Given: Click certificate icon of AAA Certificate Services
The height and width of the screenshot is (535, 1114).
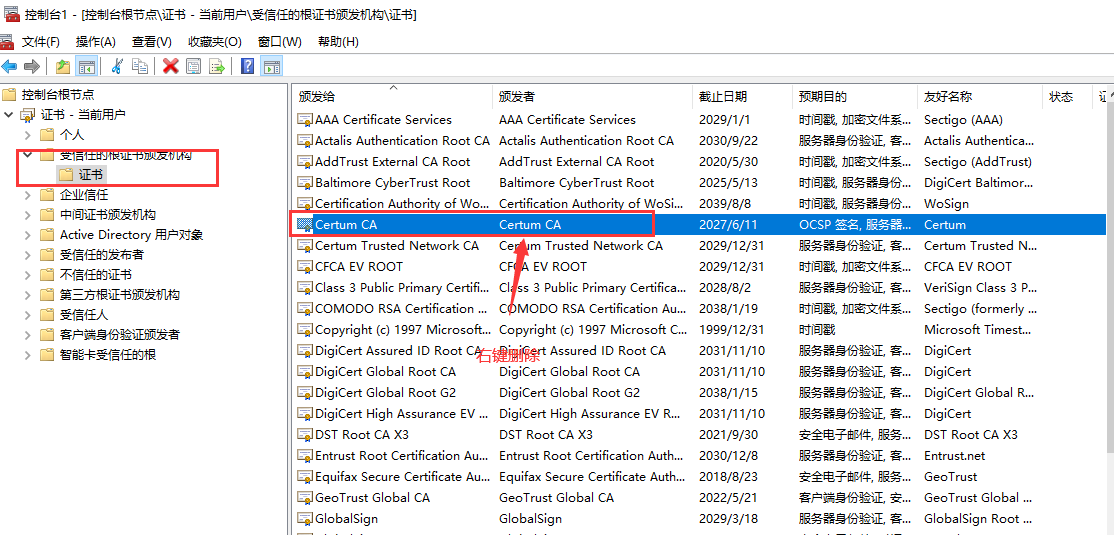Looking at the screenshot, I should coord(305,120).
